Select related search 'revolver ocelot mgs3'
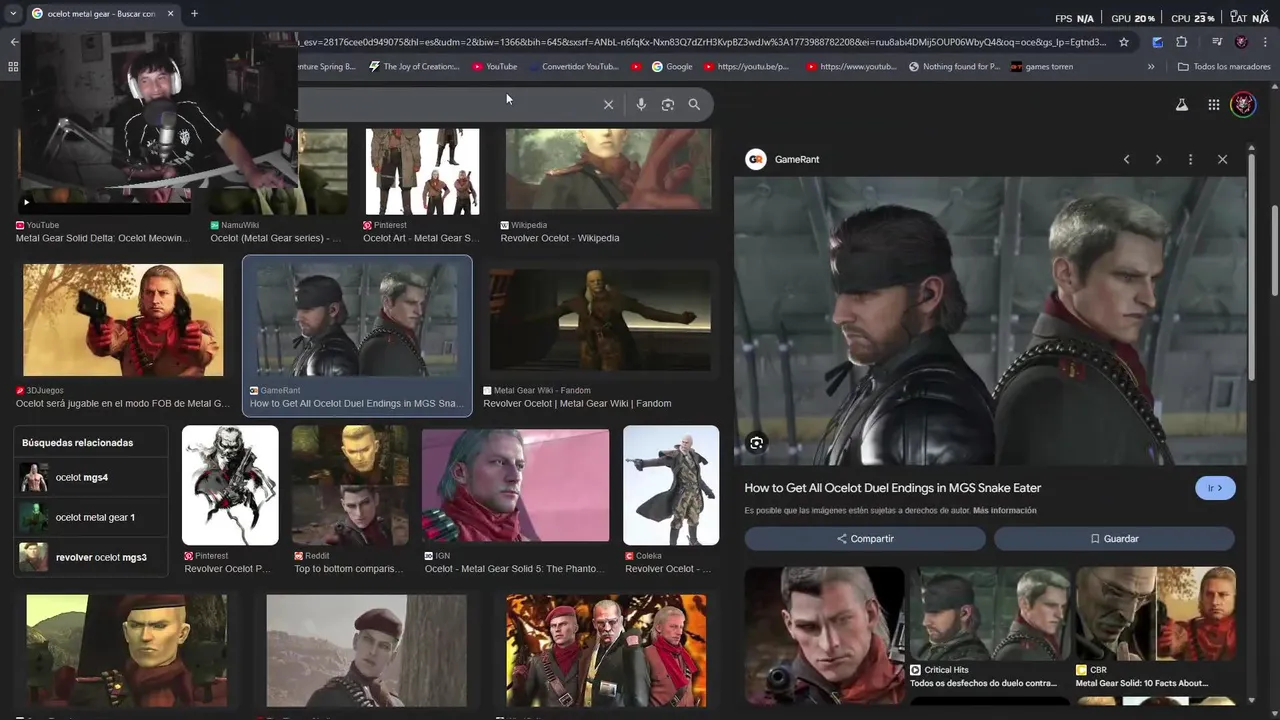This screenshot has width=1280, height=720. pos(90,557)
